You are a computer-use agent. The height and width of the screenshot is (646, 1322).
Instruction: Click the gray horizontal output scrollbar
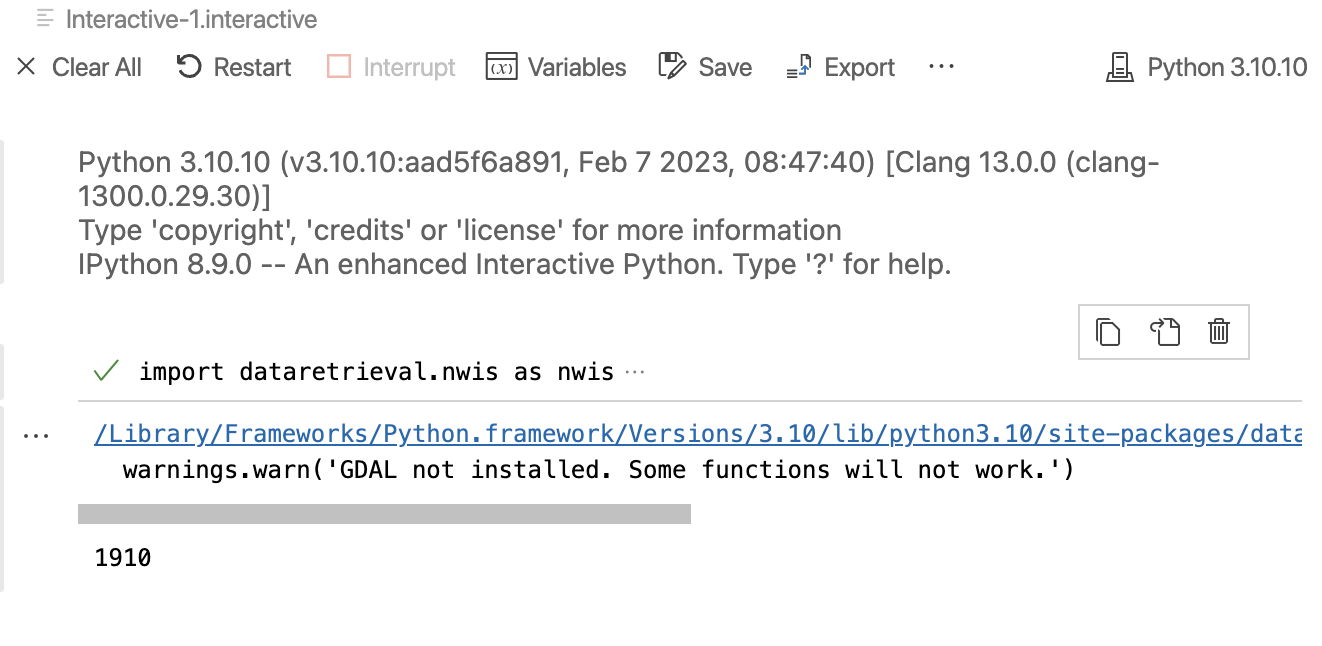point(384,514)
